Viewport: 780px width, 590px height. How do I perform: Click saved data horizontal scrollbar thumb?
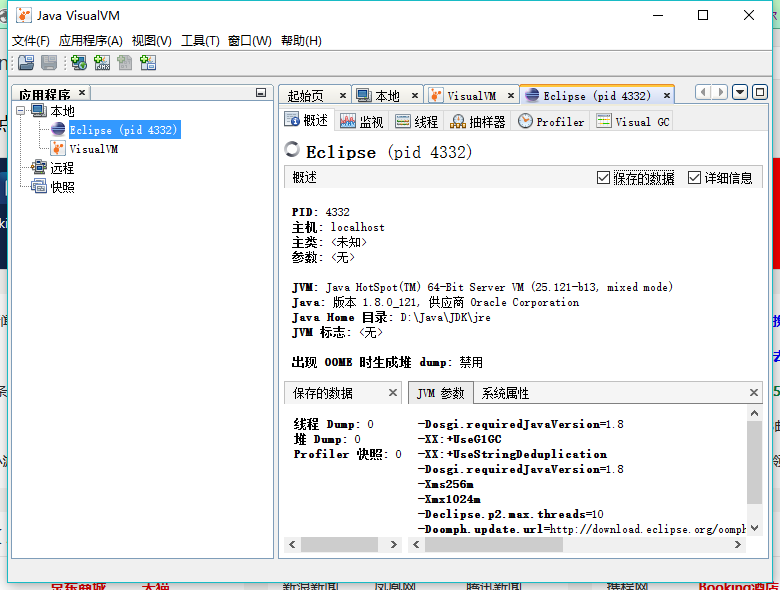click(339, 544)
